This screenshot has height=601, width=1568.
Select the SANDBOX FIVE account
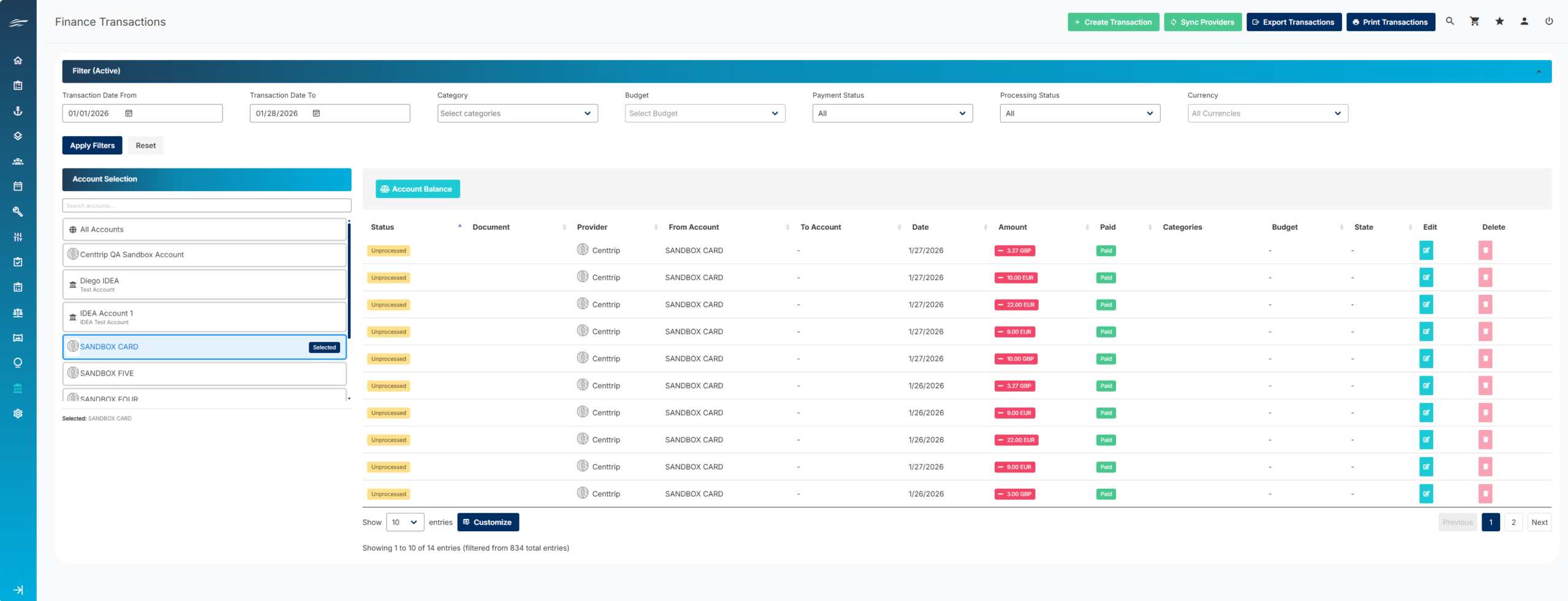point(204,373)
